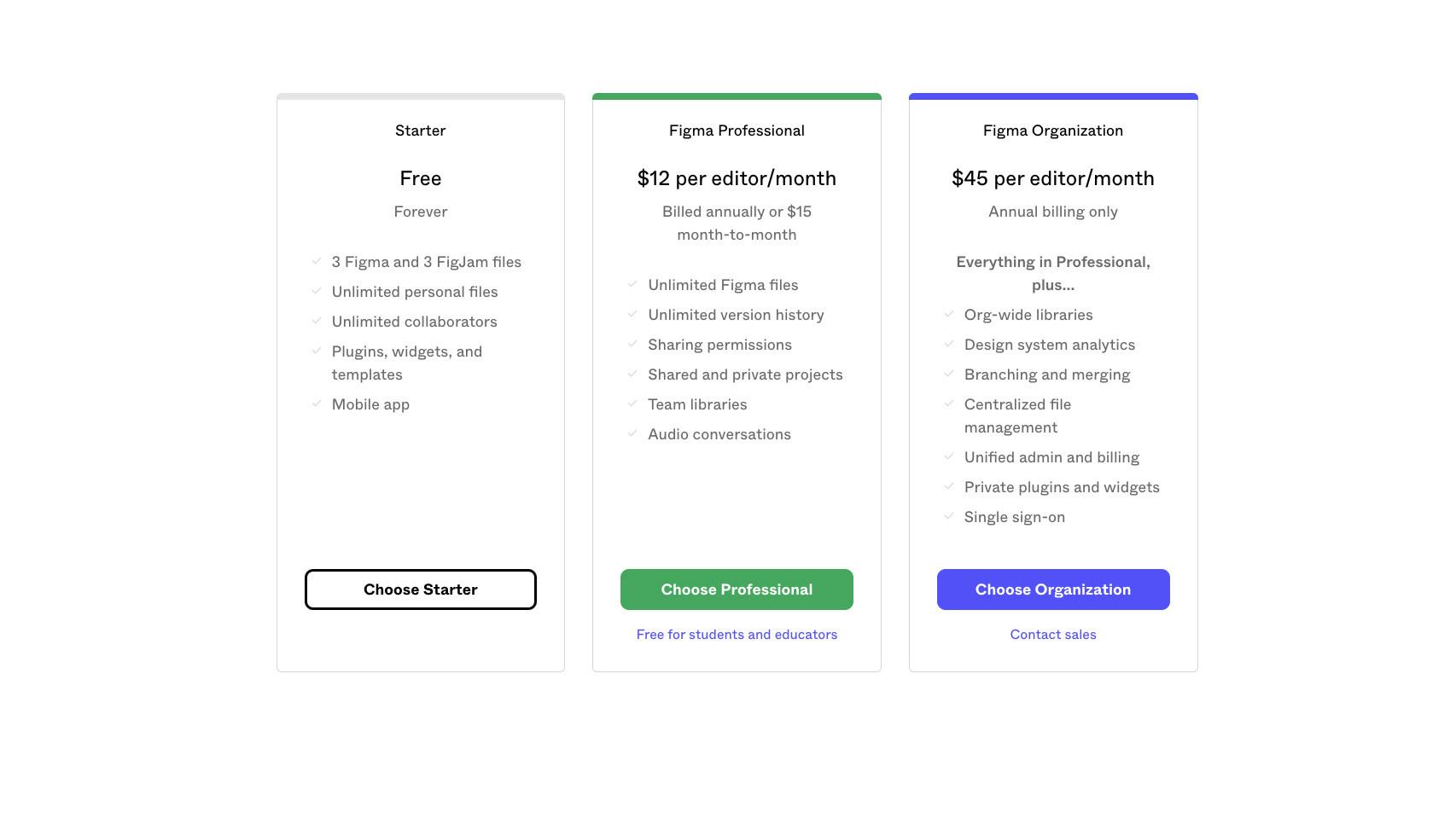Click checkmark beside Unlimited Figma files
1456x819 pixels.
coord(632,284)
